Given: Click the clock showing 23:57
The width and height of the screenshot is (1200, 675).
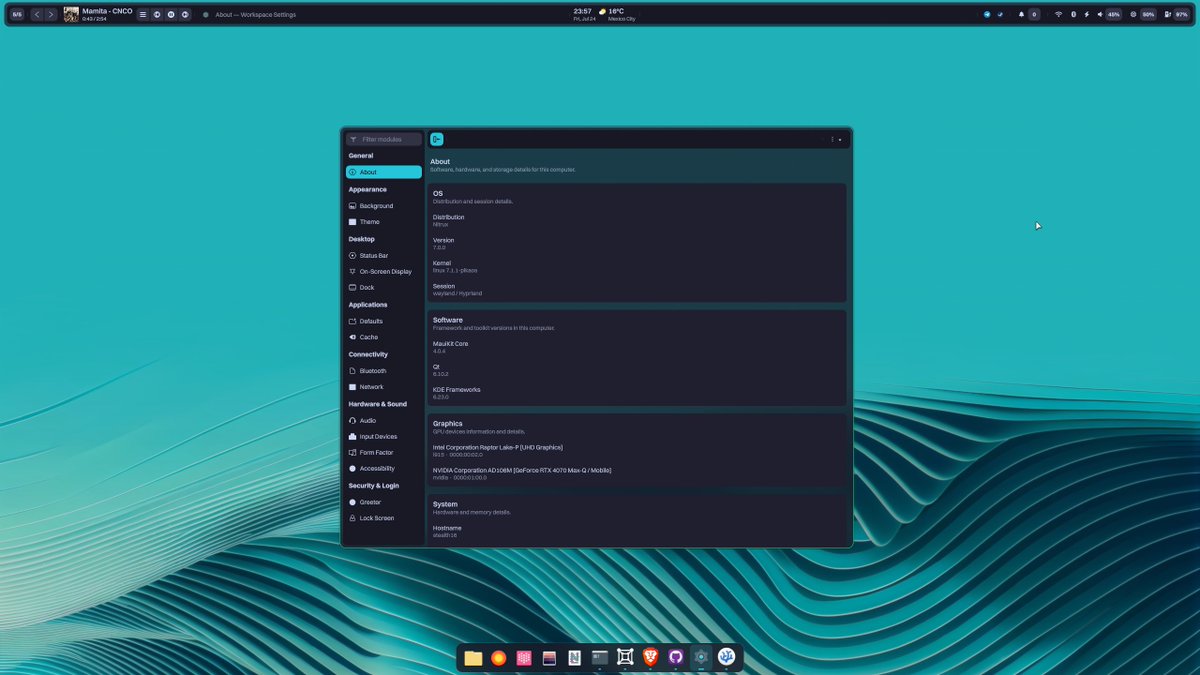Looking at the screenshot, I should coord(582,12).
